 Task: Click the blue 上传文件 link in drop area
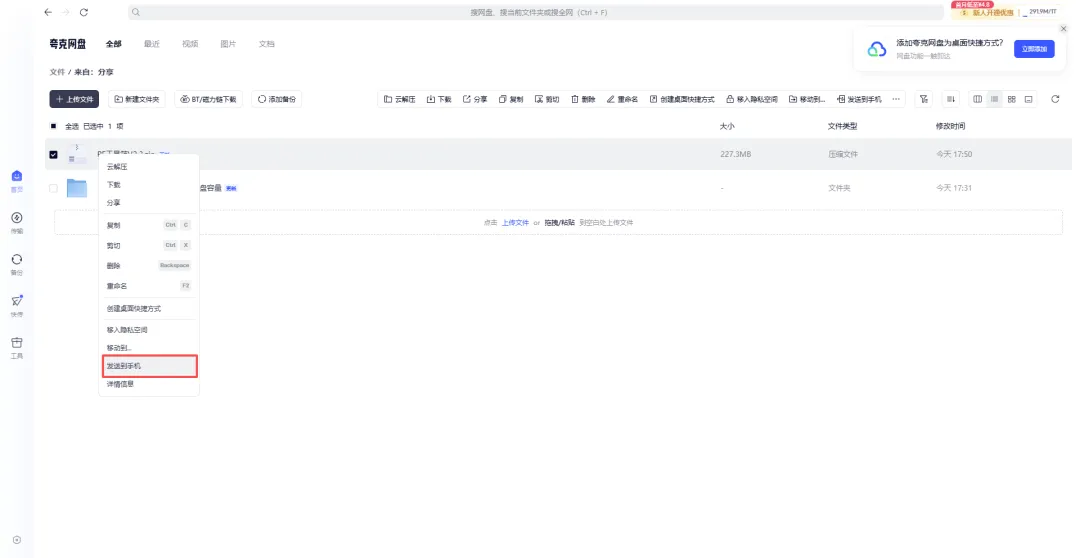pyautogui.click(x=515, y=223)
